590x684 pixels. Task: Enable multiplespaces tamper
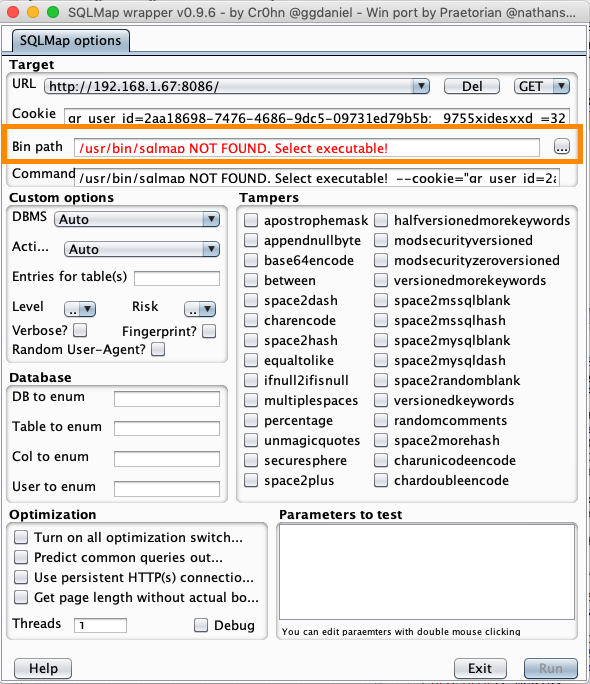[251, 400]
